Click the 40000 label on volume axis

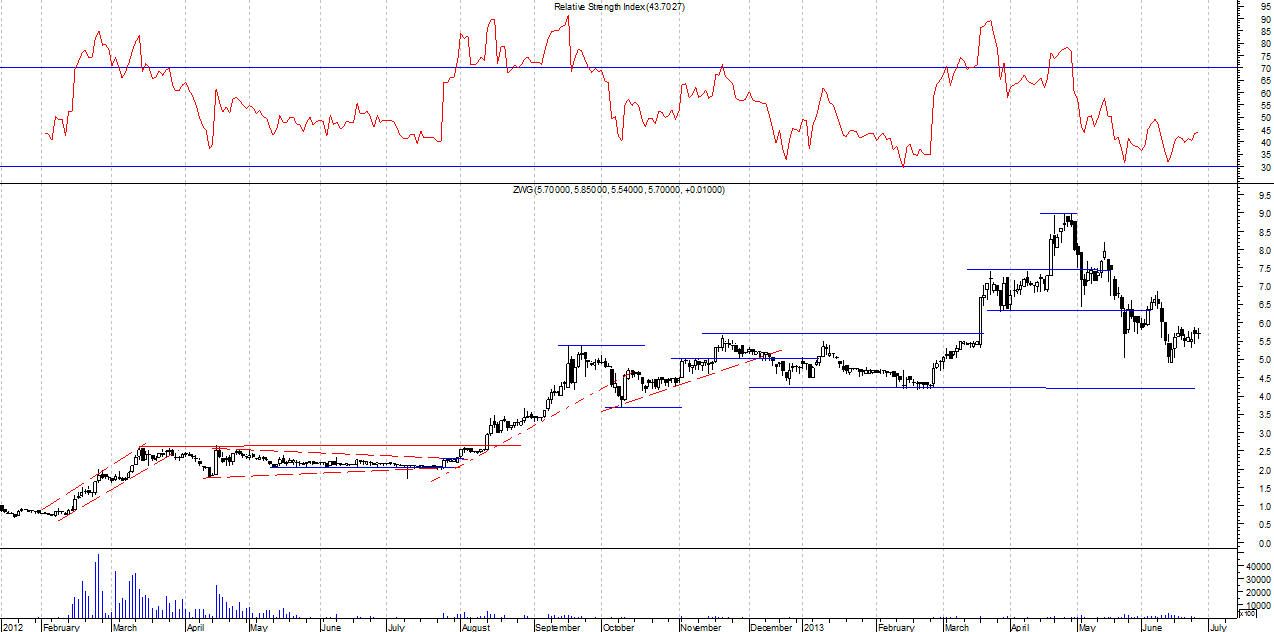tap(1258, 566)
